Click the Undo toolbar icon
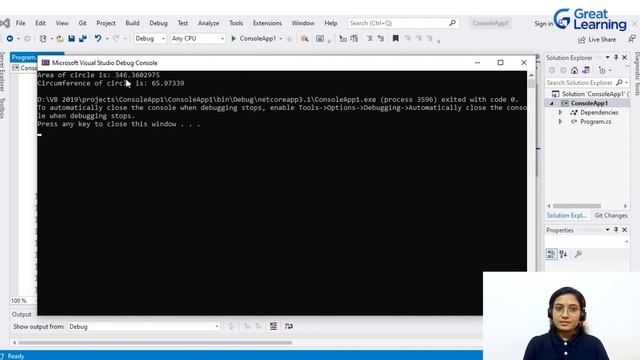640x360 pixels. click(x=98, y=38)
